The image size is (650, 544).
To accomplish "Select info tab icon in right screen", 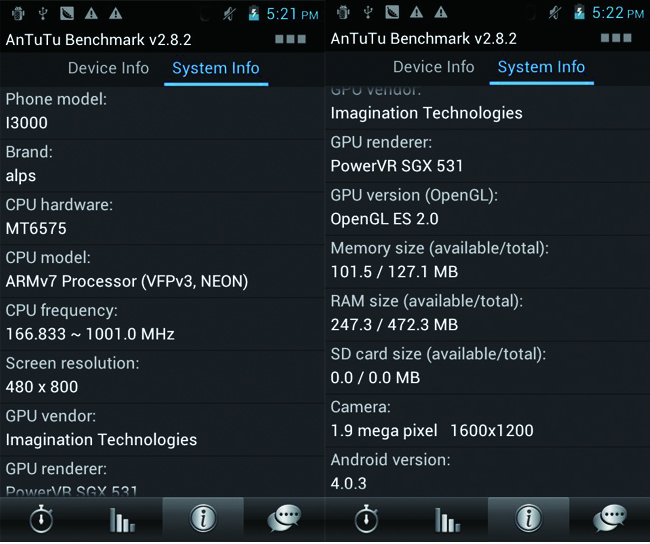I will click(x=529, y=518).
